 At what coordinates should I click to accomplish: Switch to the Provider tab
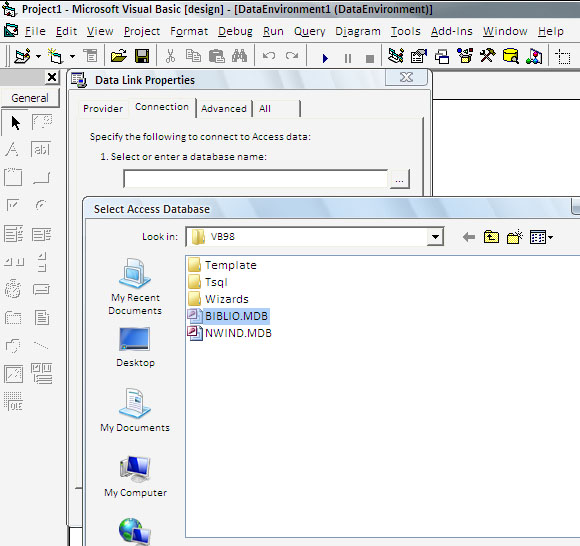click(x=103, y=109)
